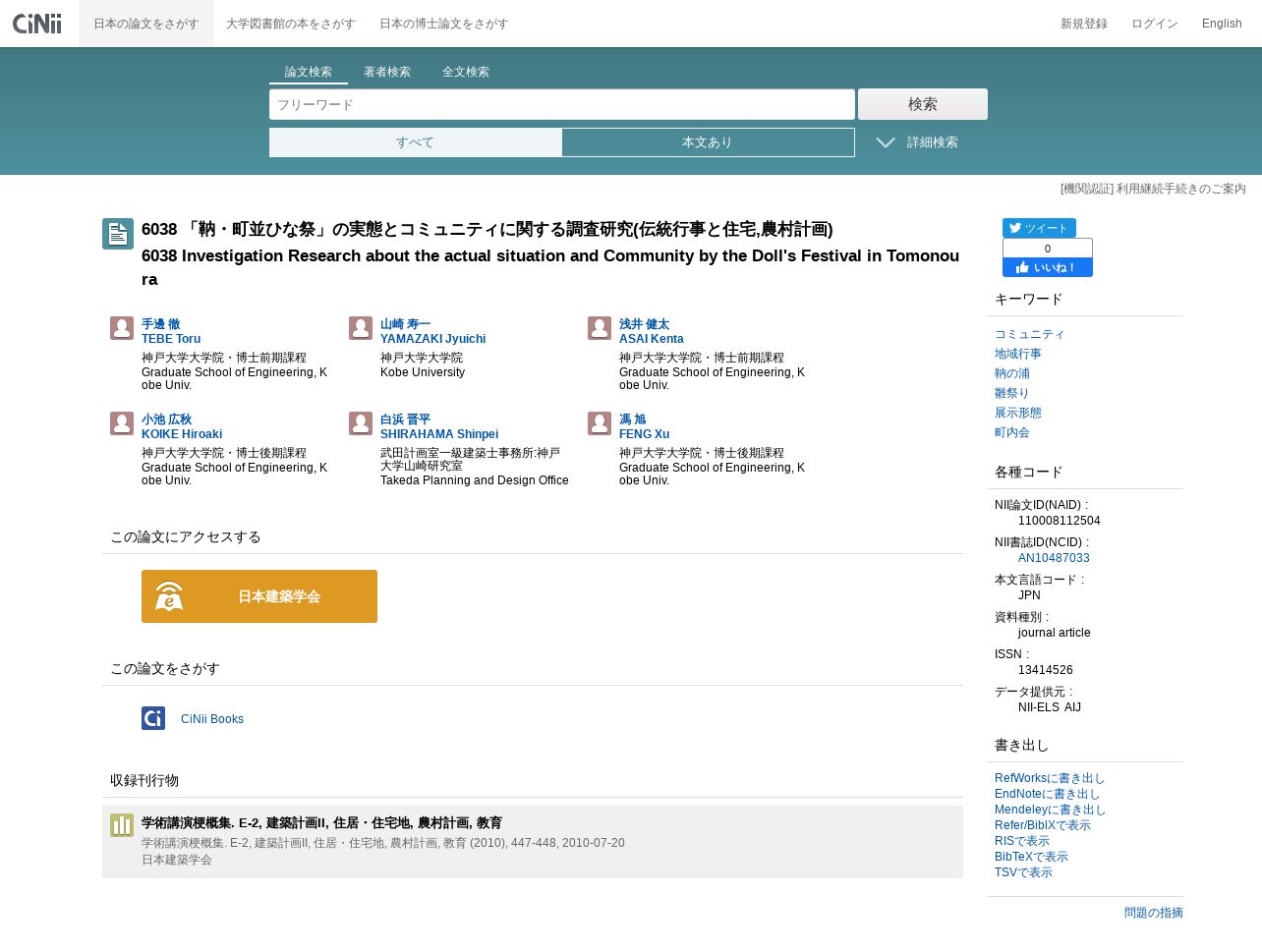The width and height of the screenshot is (1262, 952).
Task: Switch to 論文検索 tab
Action: click(x=309, y=72)
